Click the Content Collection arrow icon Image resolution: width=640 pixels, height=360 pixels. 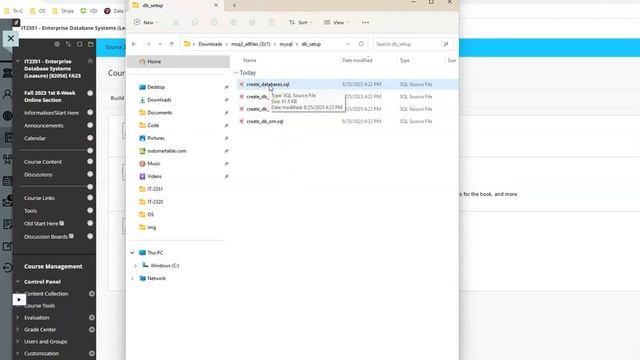92,293
